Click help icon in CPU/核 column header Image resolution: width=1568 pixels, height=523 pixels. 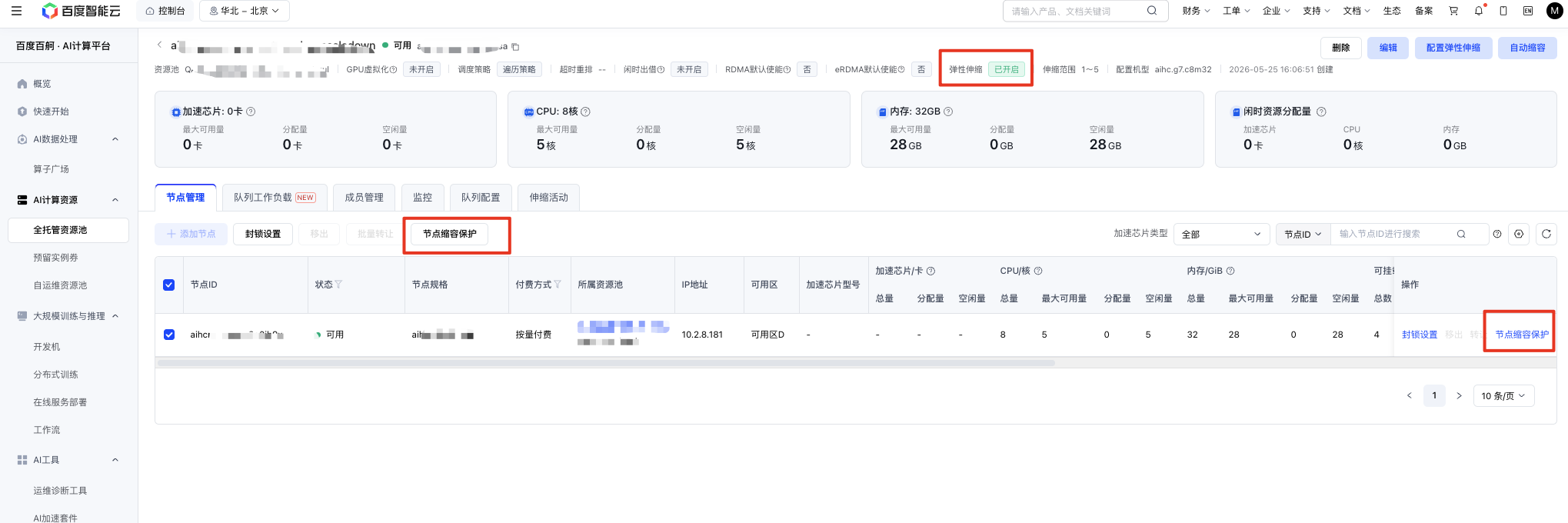click(x=1038, y=271)
